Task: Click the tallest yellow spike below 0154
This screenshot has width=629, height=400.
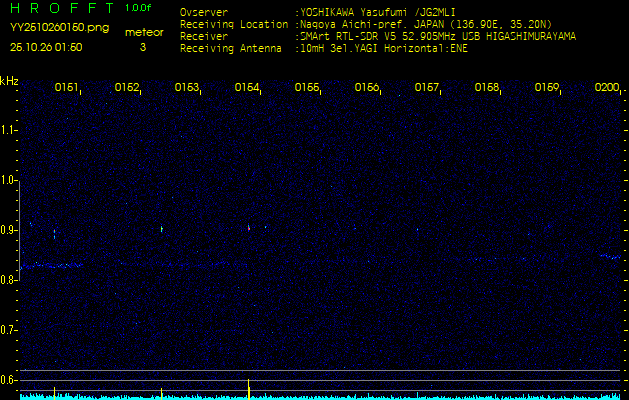Action: pos(248,387)
